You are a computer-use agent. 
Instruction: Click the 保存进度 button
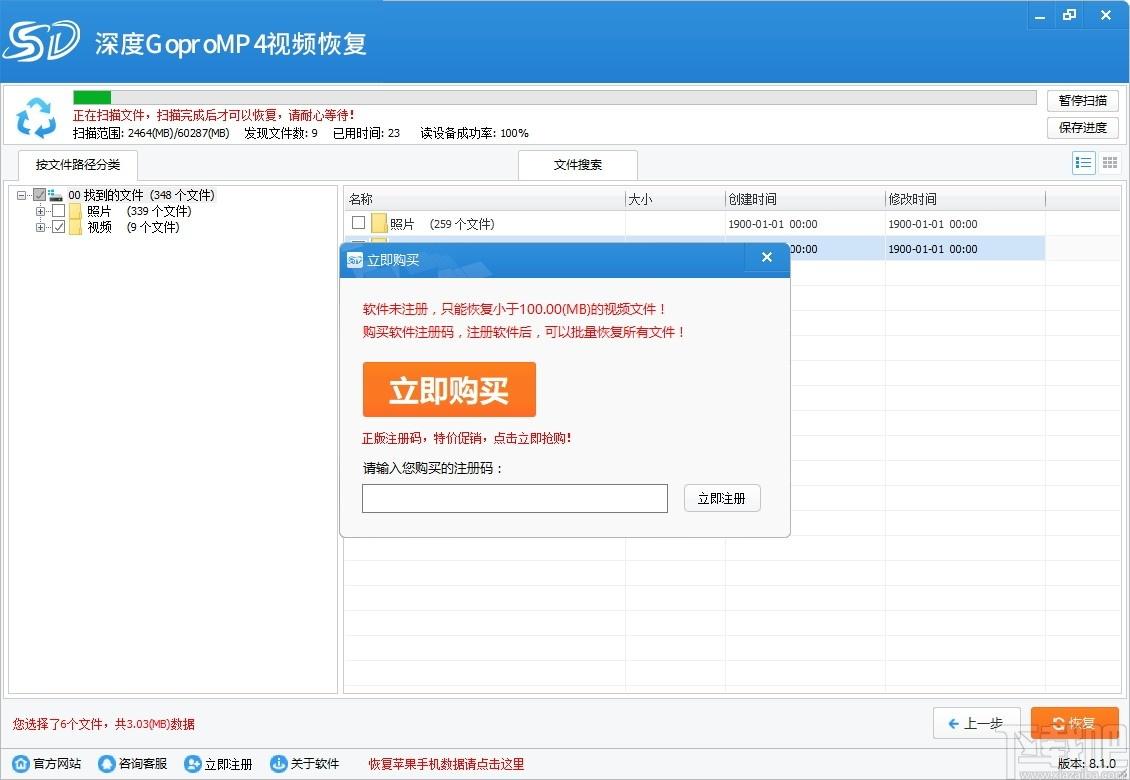1082,128
